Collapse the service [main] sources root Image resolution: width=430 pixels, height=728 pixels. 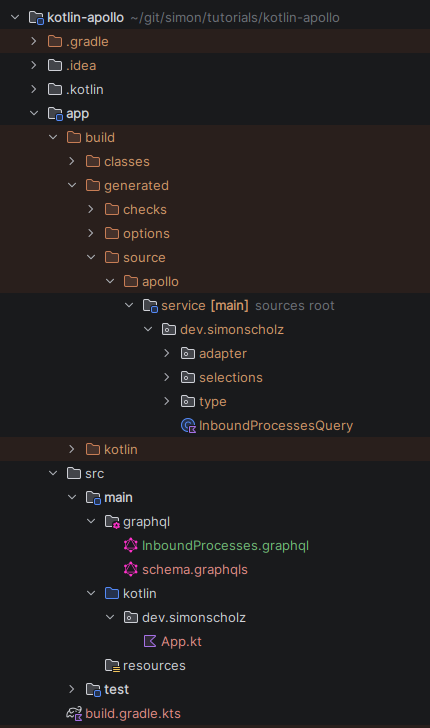129,306
